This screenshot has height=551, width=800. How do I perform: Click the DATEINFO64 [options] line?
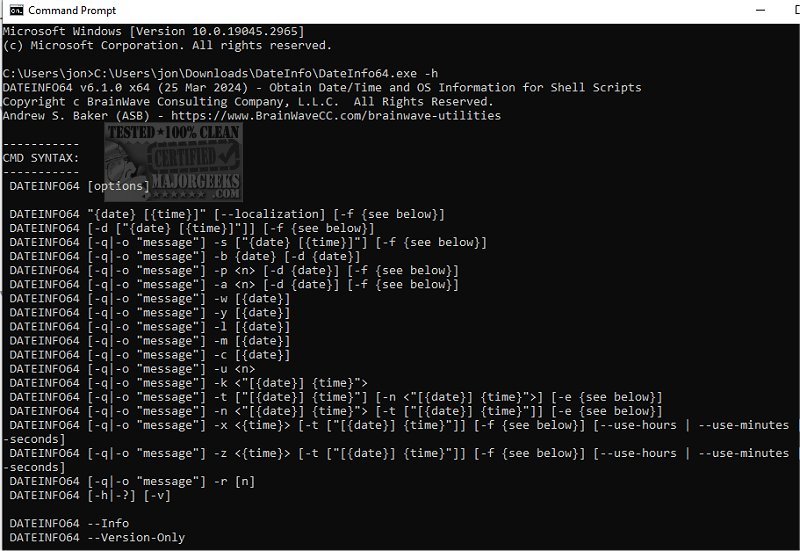(x=79, y=186)
